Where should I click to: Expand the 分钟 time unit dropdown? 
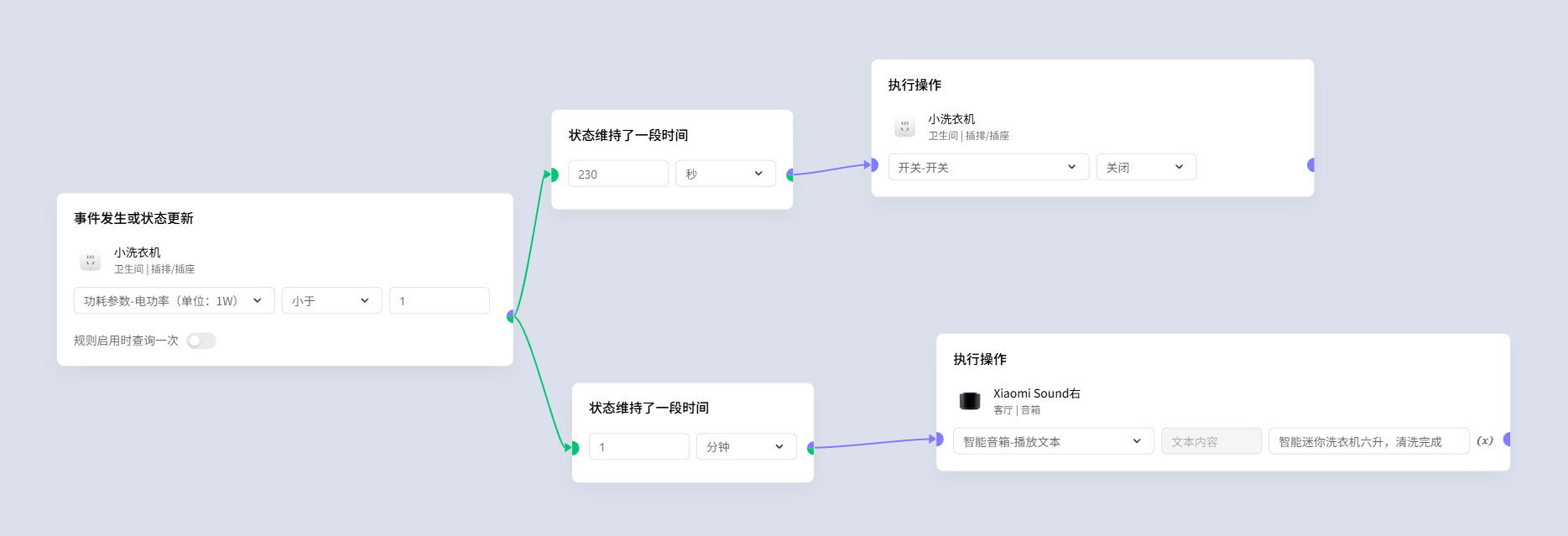click(x=746, y=447)
